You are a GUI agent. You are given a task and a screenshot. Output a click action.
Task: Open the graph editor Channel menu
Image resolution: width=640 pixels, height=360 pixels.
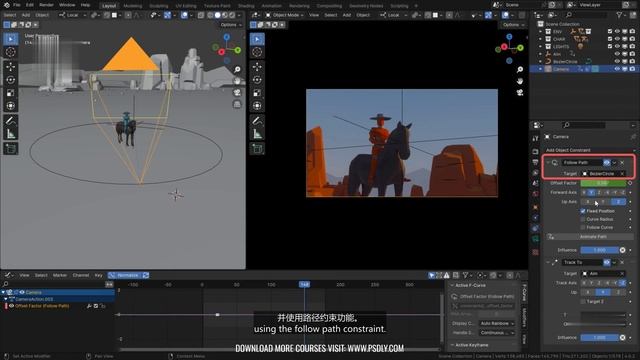tap(80, 275)
